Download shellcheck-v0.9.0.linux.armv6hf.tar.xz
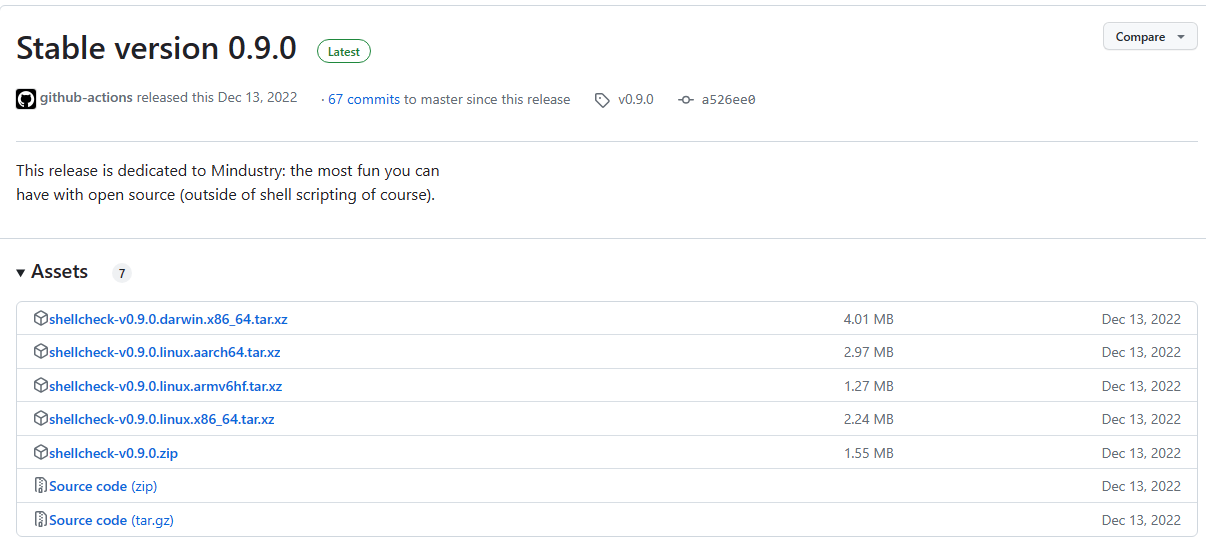 [x=166, y=386]
